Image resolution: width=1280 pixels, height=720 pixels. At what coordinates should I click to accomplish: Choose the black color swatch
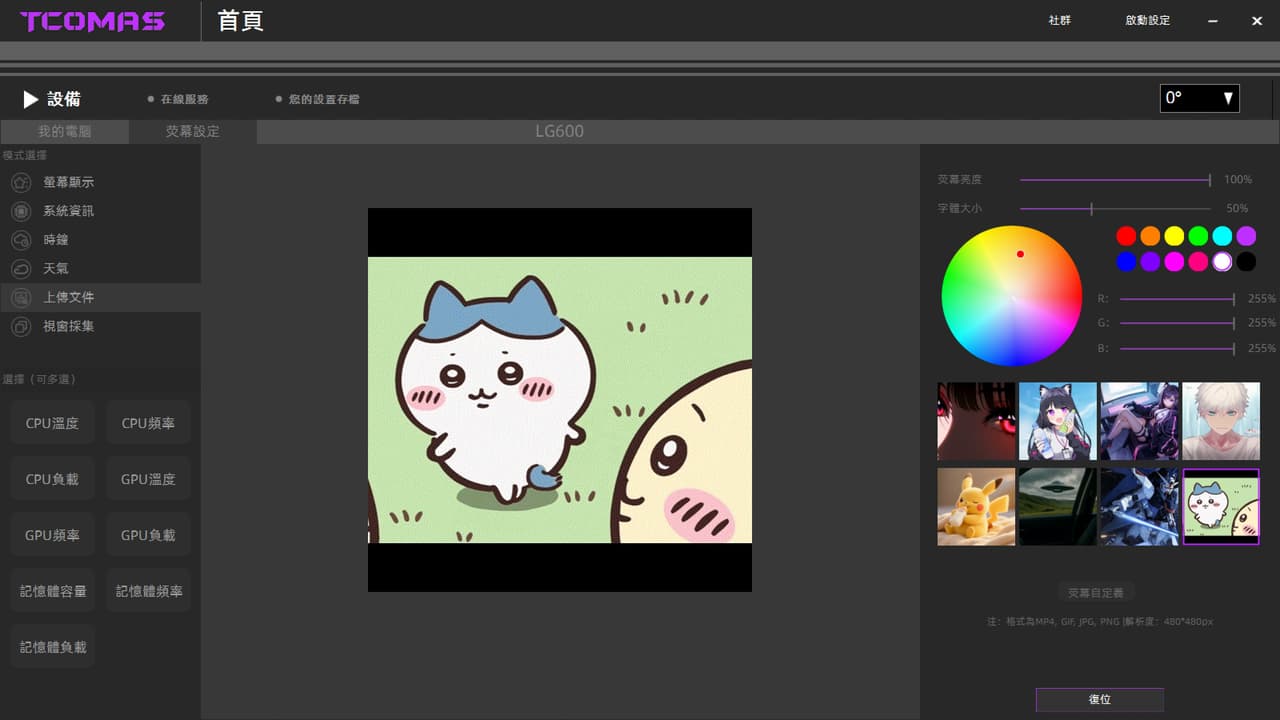click(x=1246, y=262)
